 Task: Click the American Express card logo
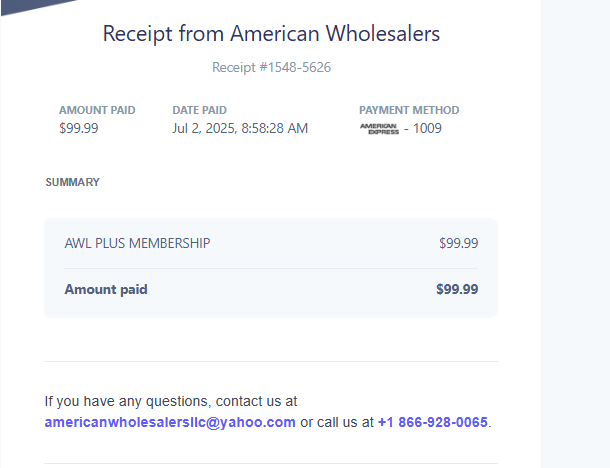point(379,128)
